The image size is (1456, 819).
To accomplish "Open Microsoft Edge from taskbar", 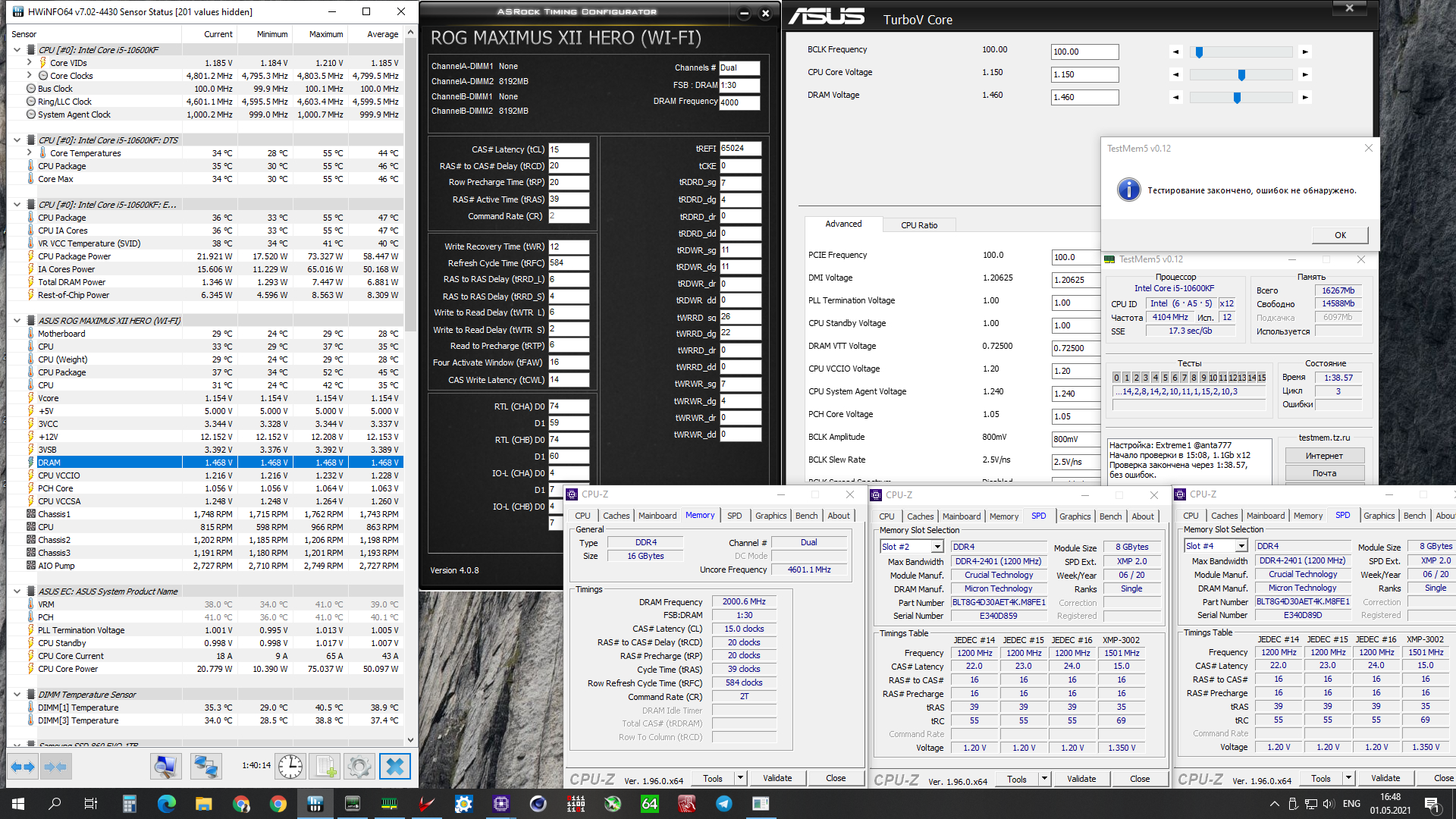I will pos(166,804).
